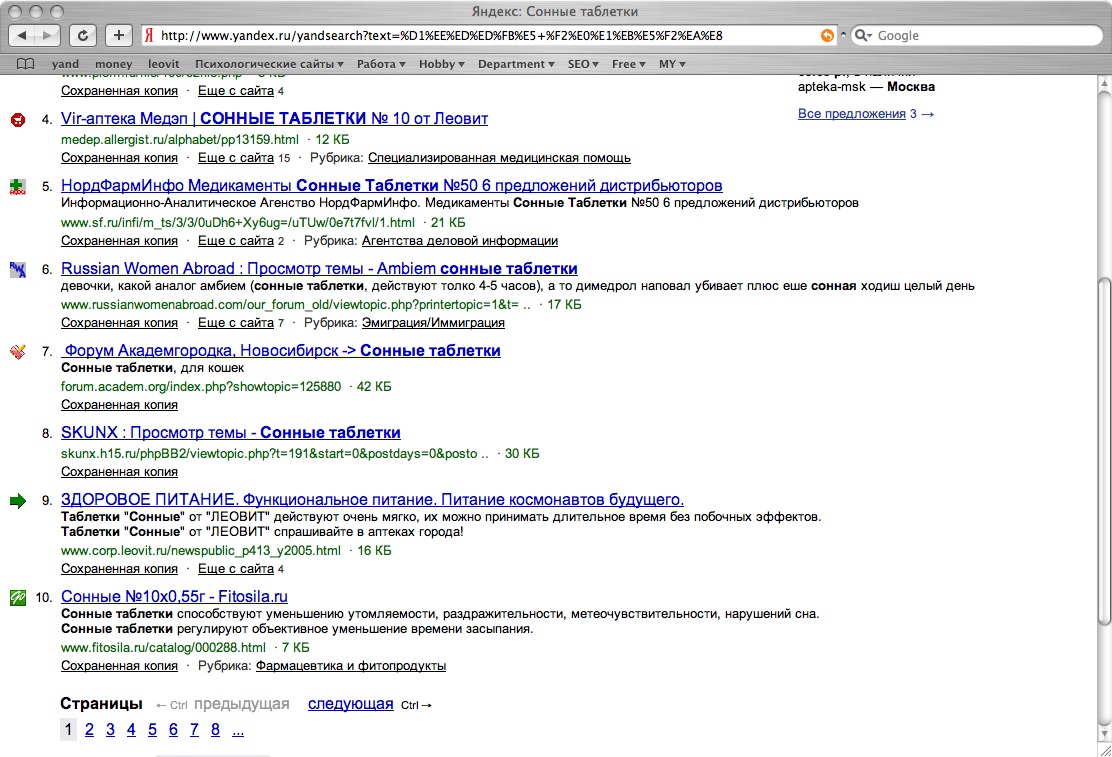The height and width of the screenshot is (757, 1112).
Task: Open SKUNX Просмотр темы result
Action: [x=230, y=433]
